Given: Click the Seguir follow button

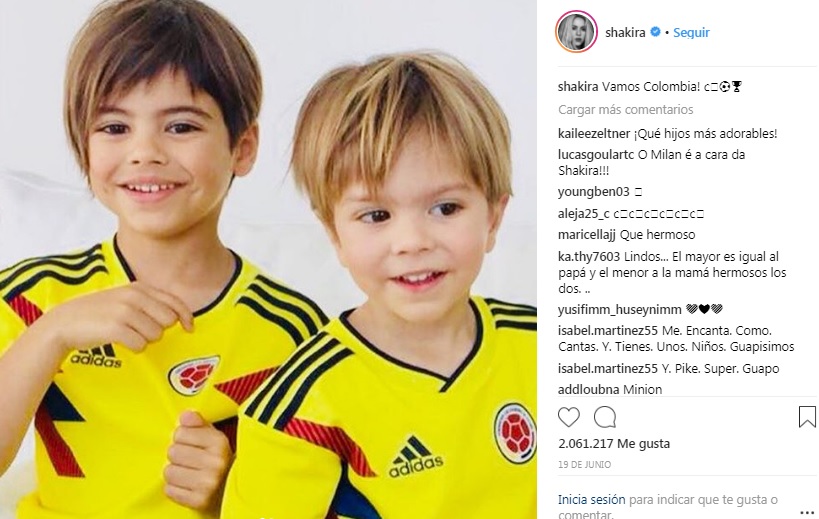Looking at the screenshot, I should click(691, 32).
